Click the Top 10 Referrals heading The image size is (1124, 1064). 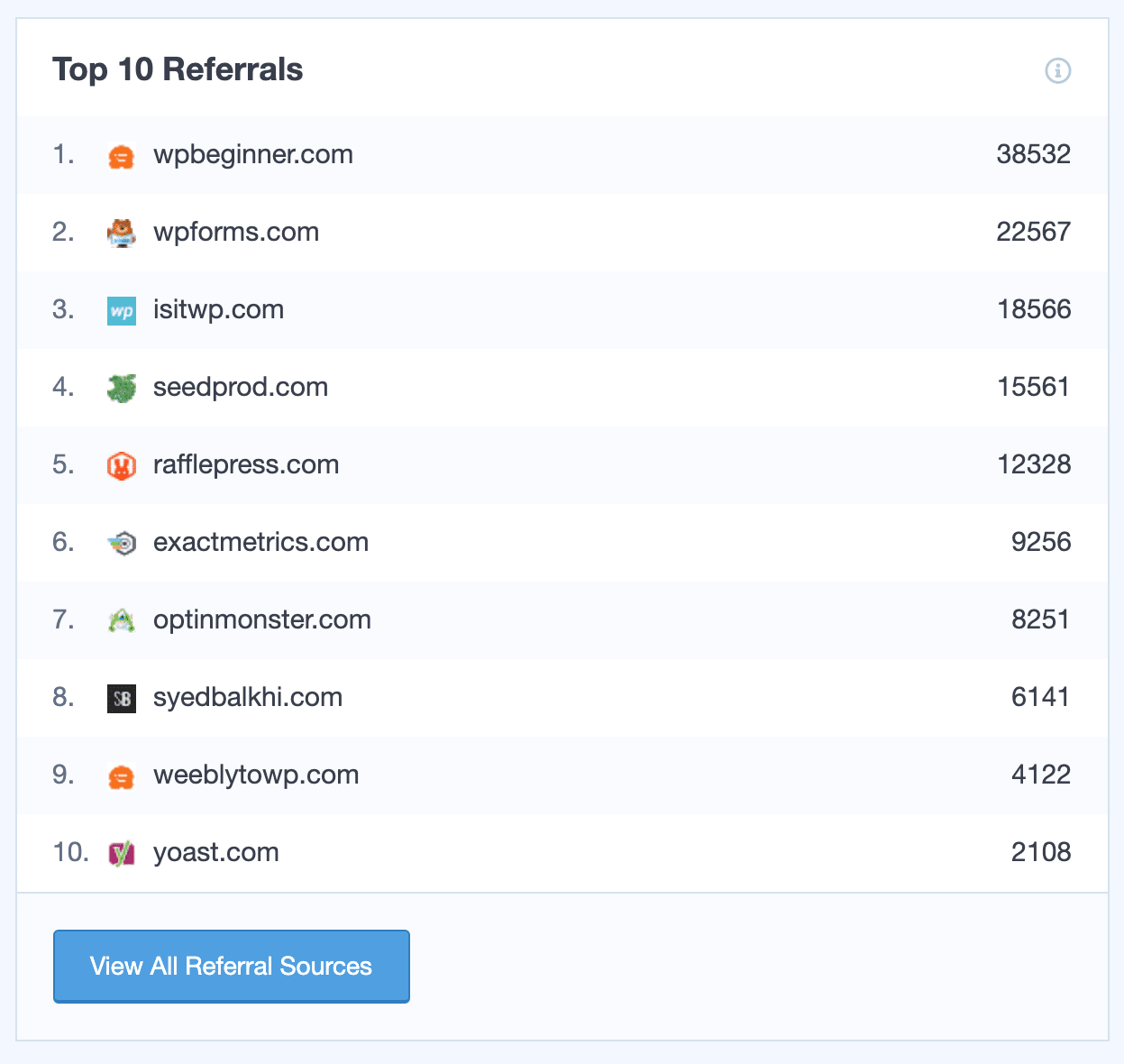point(178,69)
